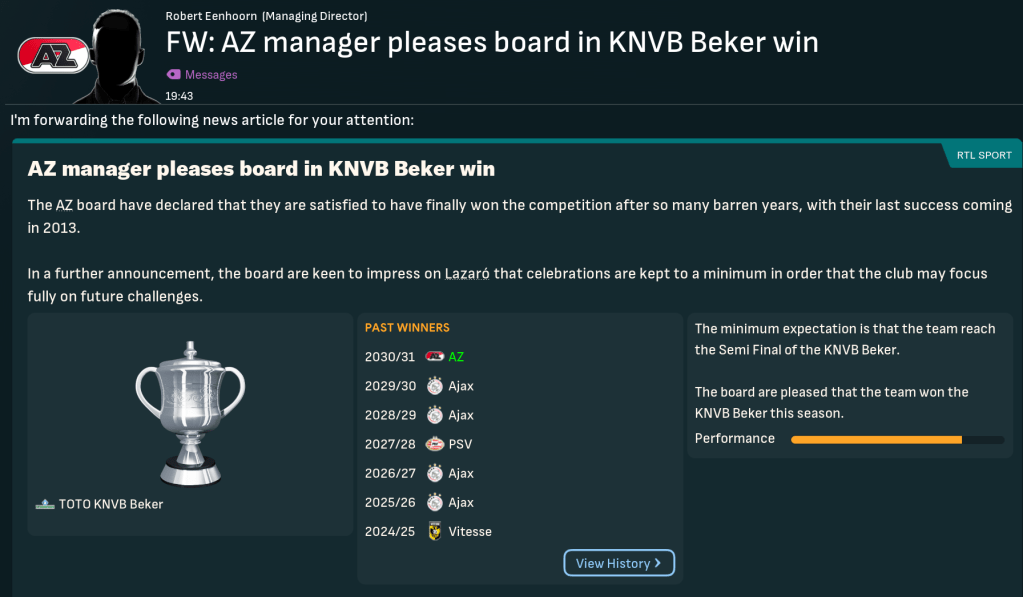Open the TOTO KNVB Beker competition label
The image size is (1023, 597).
click(x=112, y=504)
